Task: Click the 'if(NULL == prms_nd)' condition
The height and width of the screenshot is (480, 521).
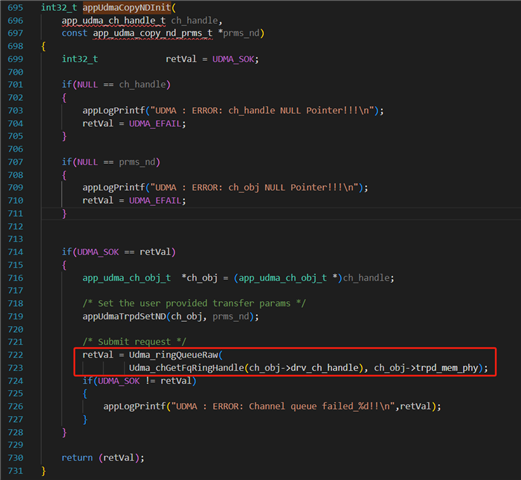Action: 111,162
